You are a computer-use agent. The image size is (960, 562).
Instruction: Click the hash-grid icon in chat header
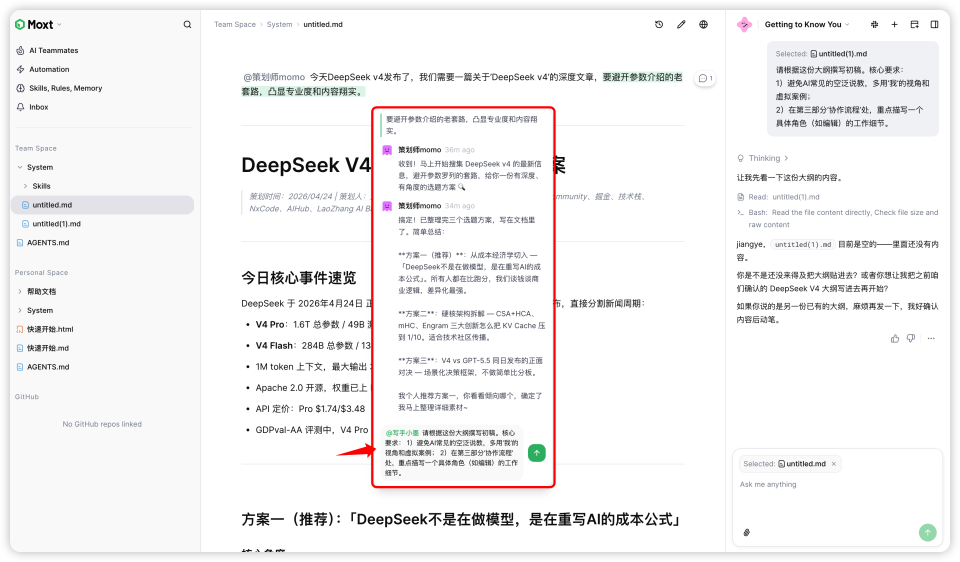[874, 24]
